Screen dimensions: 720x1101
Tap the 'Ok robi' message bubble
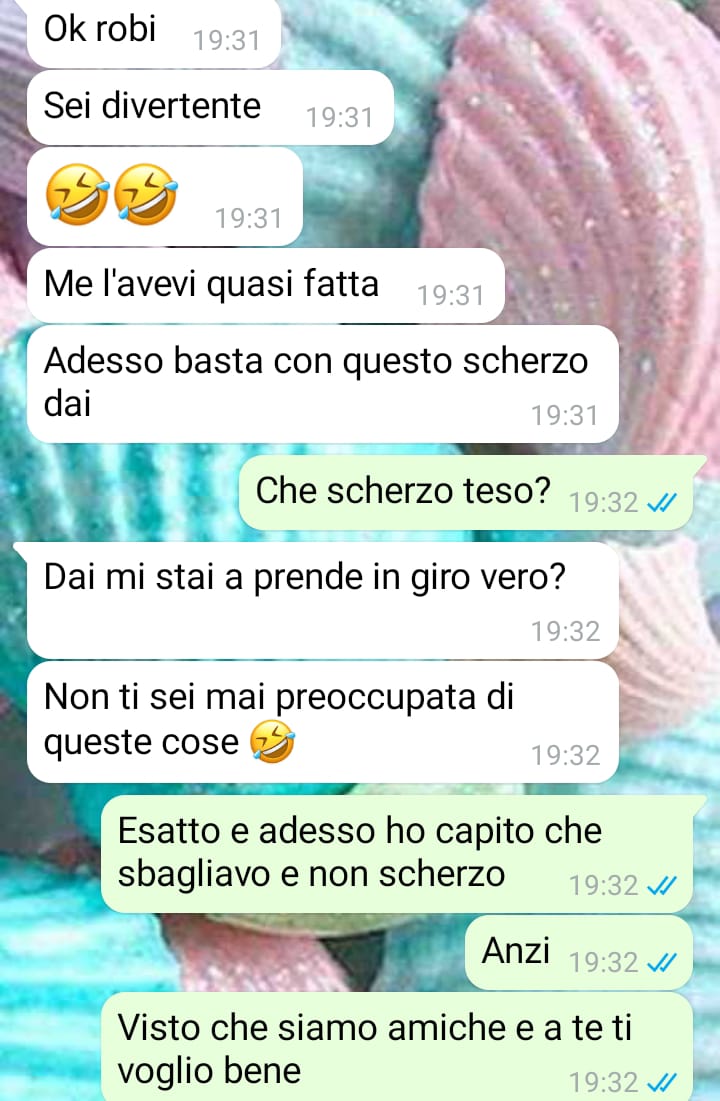(x=154, y=32)
